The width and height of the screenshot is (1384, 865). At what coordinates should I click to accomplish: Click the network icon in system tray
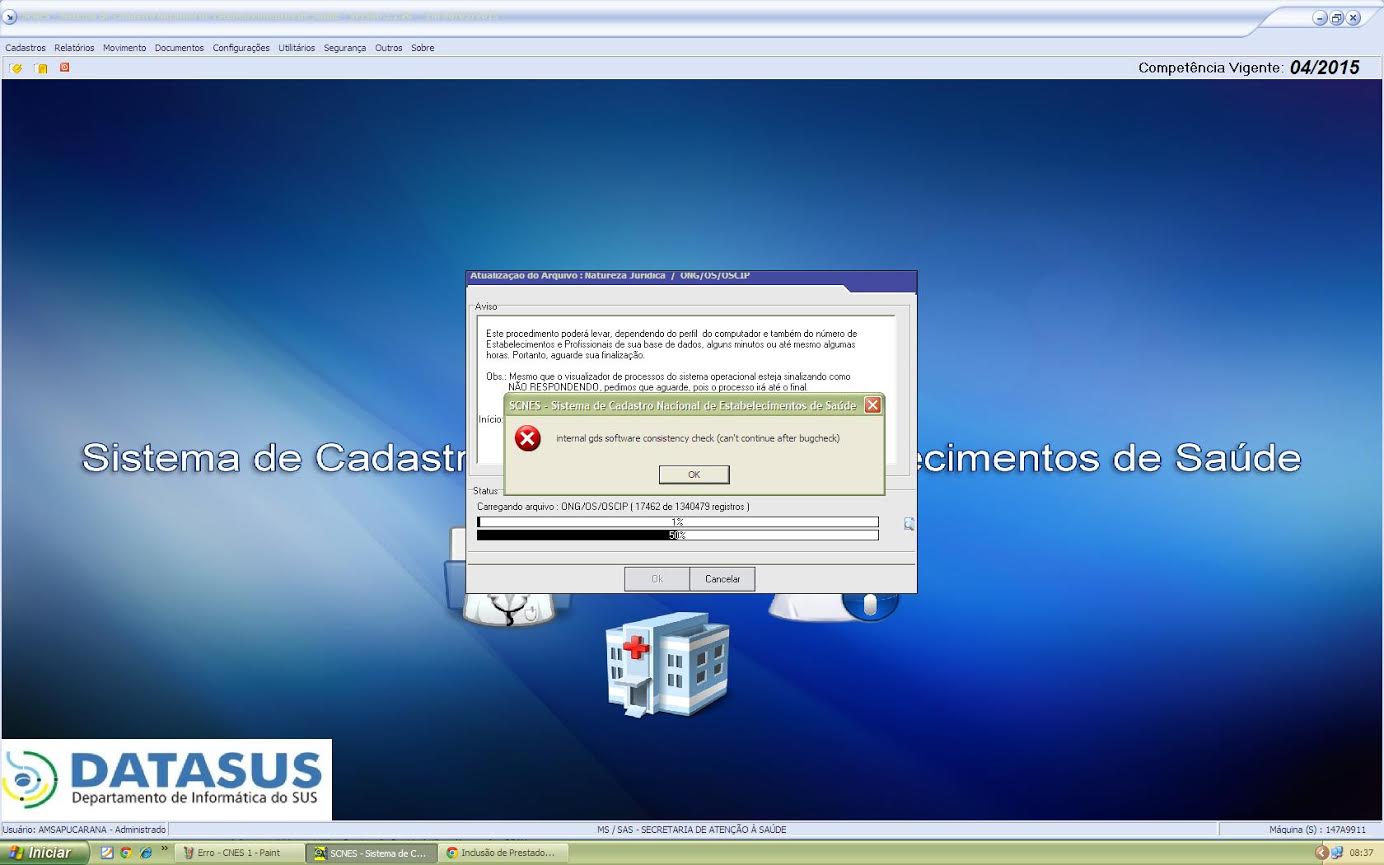(1336, 853)
